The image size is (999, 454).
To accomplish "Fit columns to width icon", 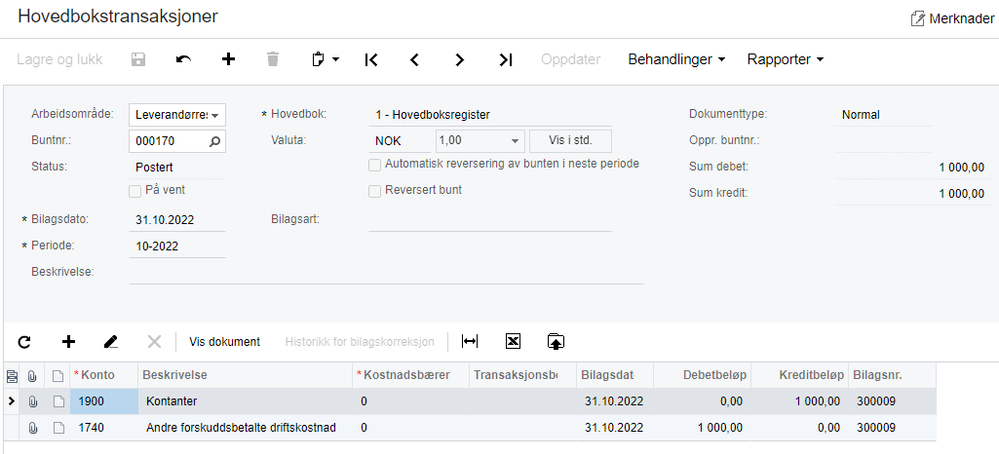I will pyautogui.click(x=470, y=342).
